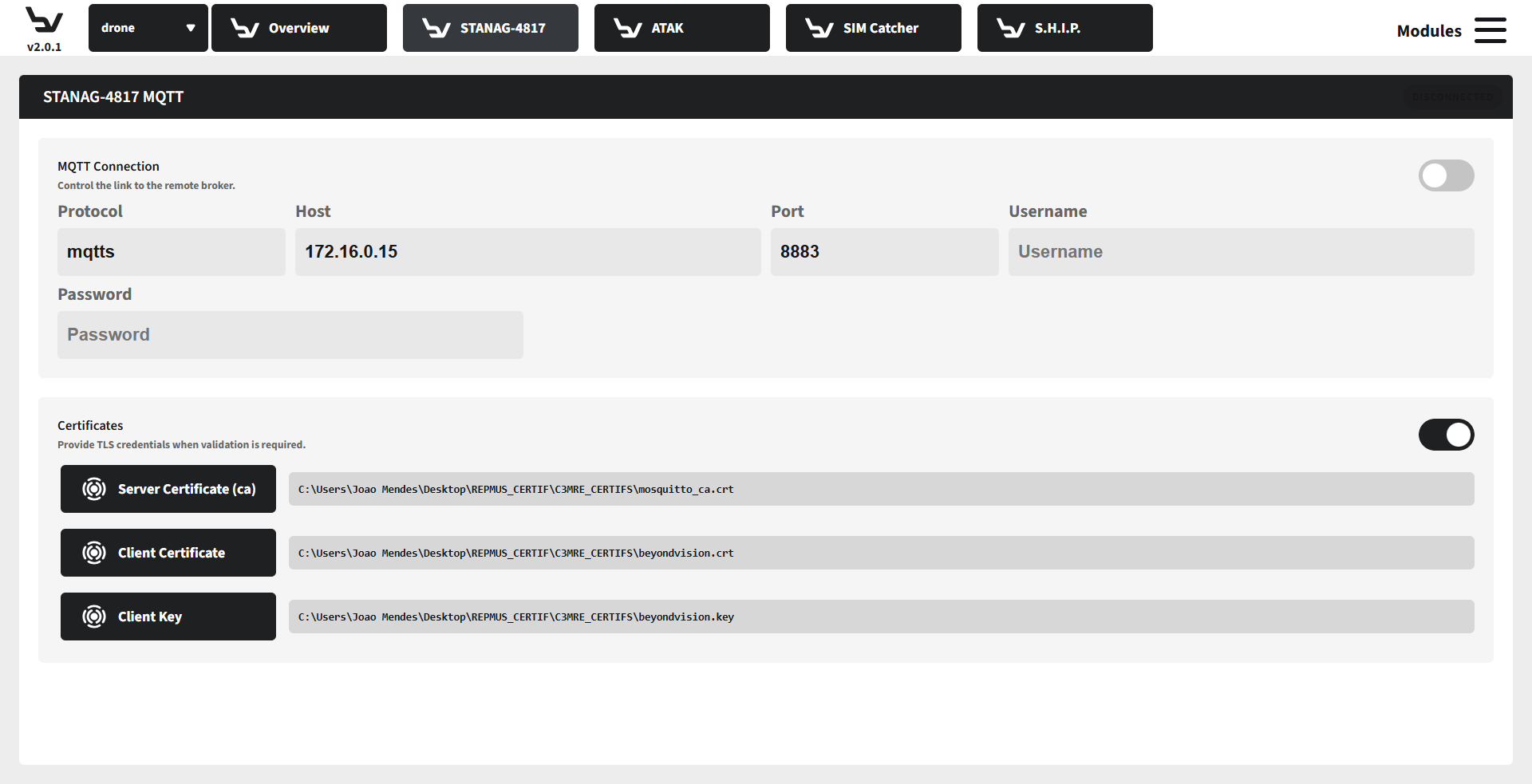Open the Modules hamburger menu icon
This screenshot has width=1532, height=784.
click(1490, 30)
